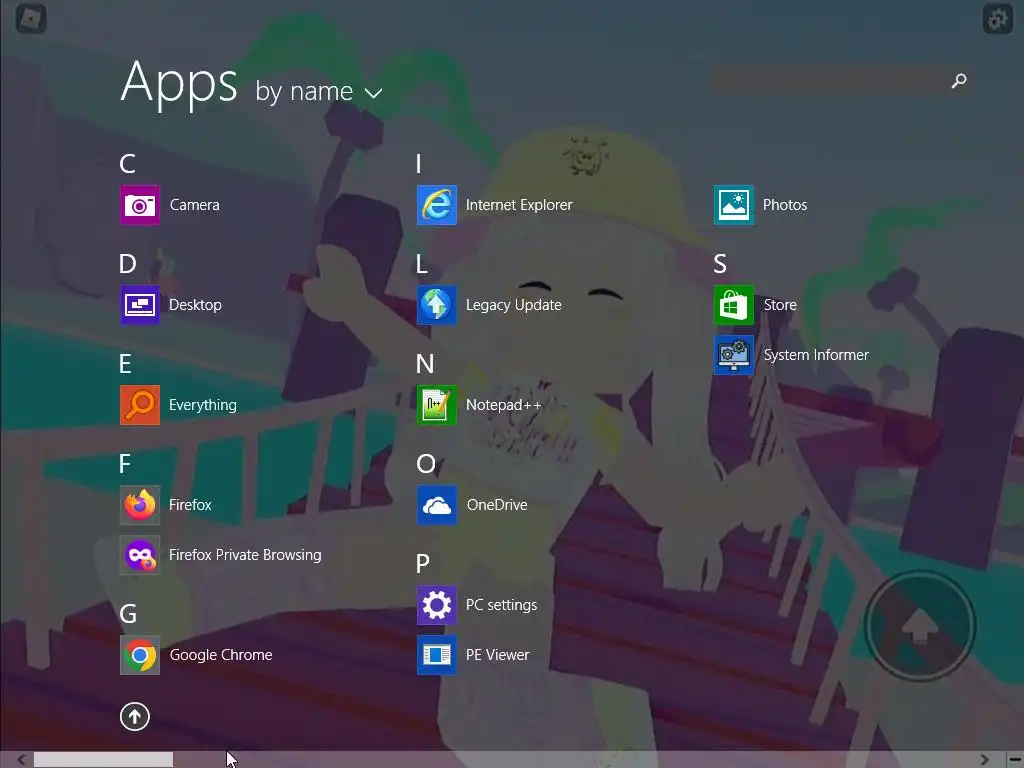Viewport: 1024px width, 768px height.
Task: Launch the Legacy Update icon
Action: (x=437, y=305)
